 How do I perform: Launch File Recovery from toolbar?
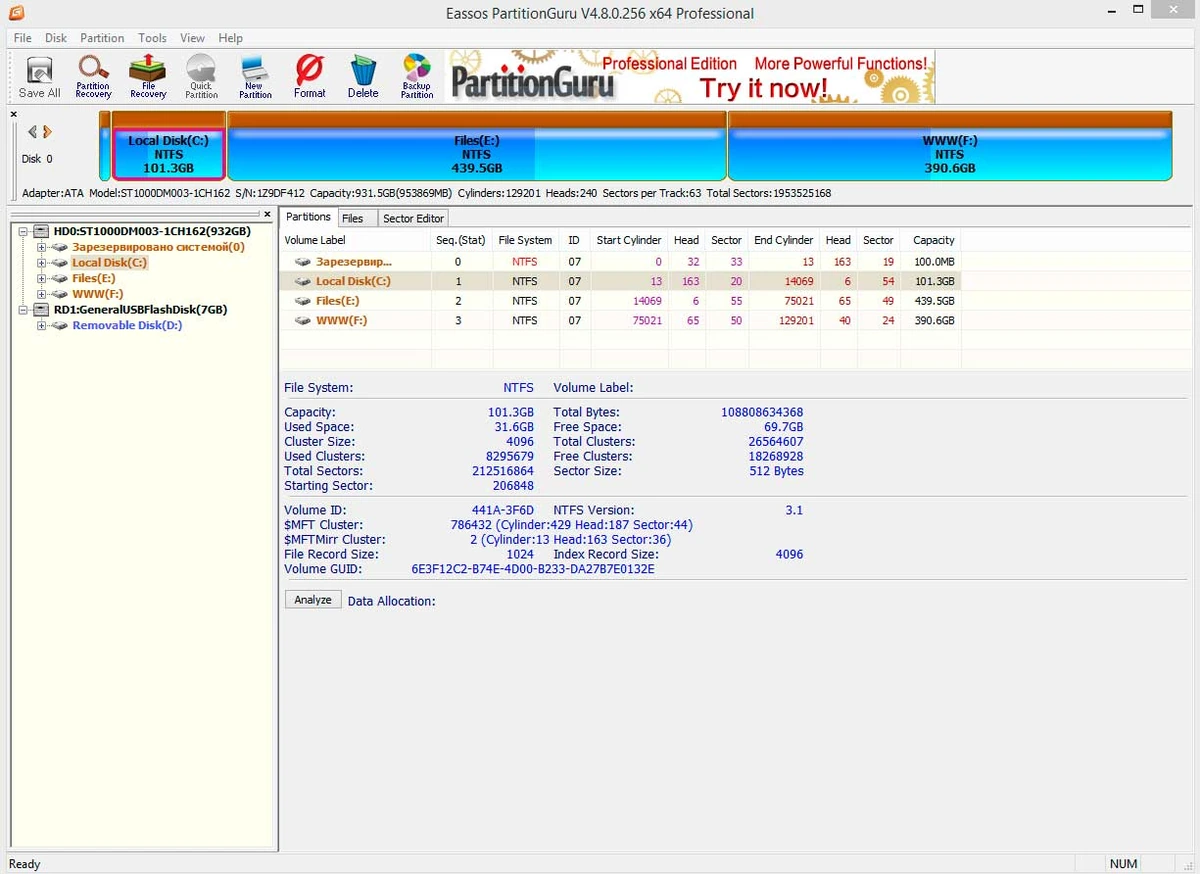[148, 76]
